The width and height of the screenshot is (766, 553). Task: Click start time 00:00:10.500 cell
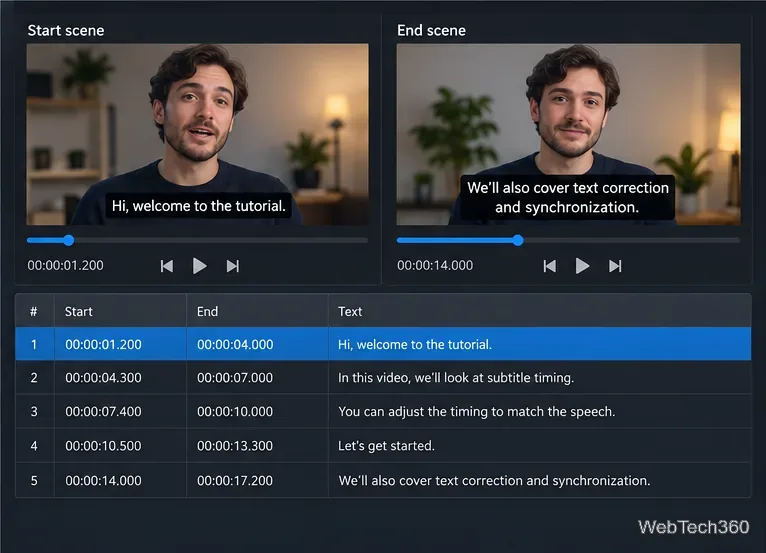(104, 446)
